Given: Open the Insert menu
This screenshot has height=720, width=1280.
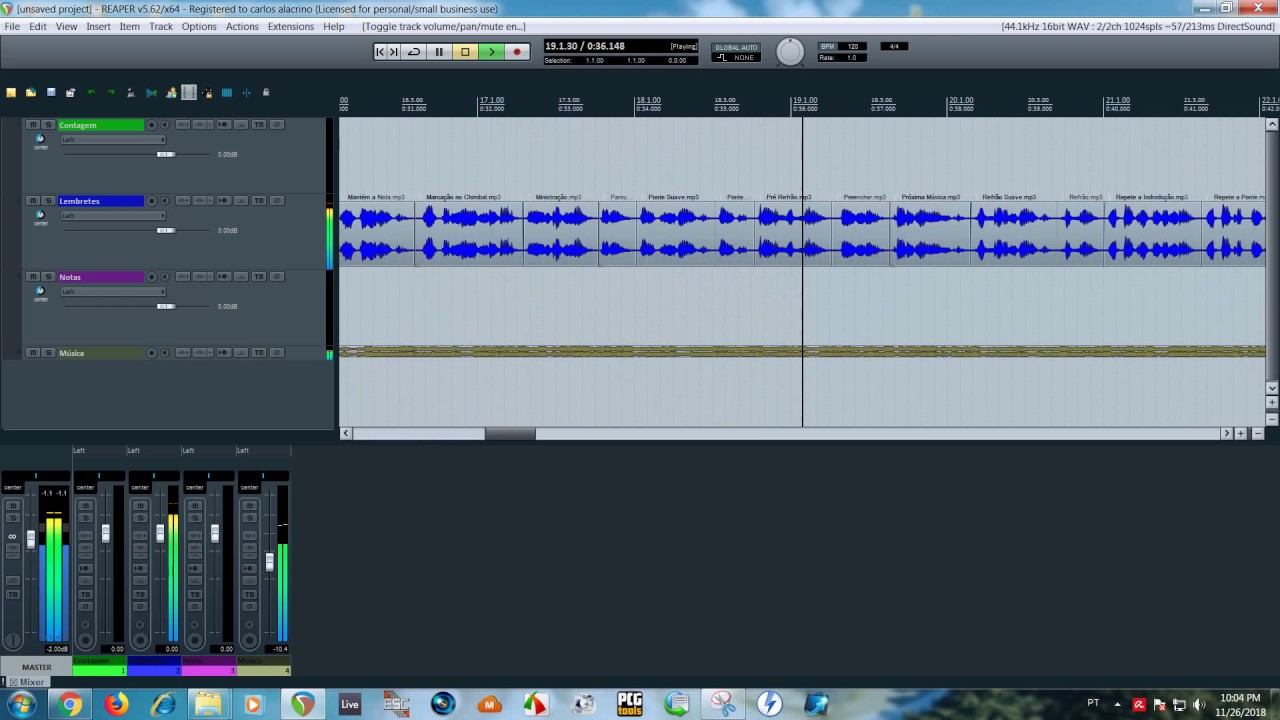Looking at the screenshot, I should click(x=99, y=27).
